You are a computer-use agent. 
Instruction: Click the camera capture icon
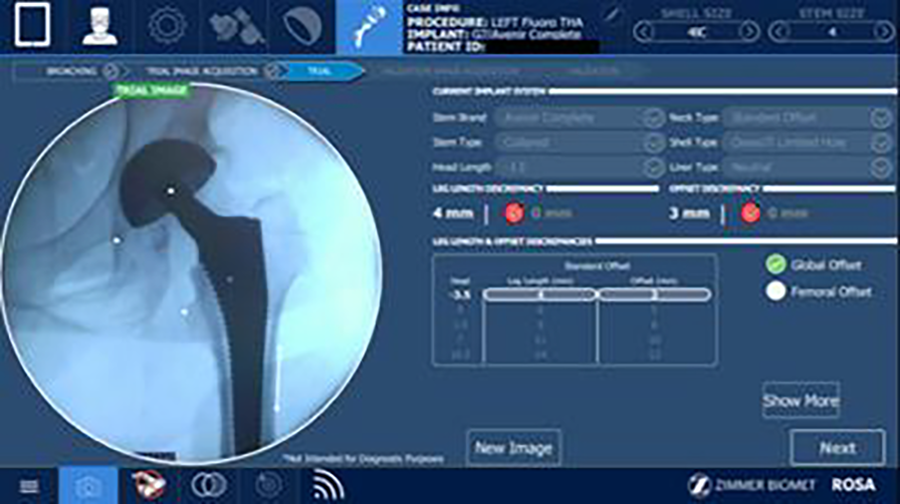[x=88, y=486]
